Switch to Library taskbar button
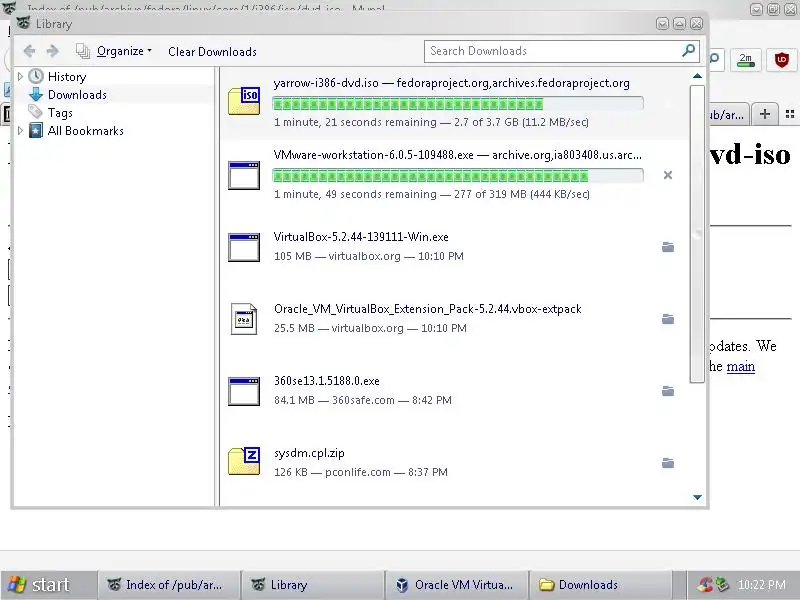The height and width of the screenshot is (600, 800). click(x=313, y=585)
